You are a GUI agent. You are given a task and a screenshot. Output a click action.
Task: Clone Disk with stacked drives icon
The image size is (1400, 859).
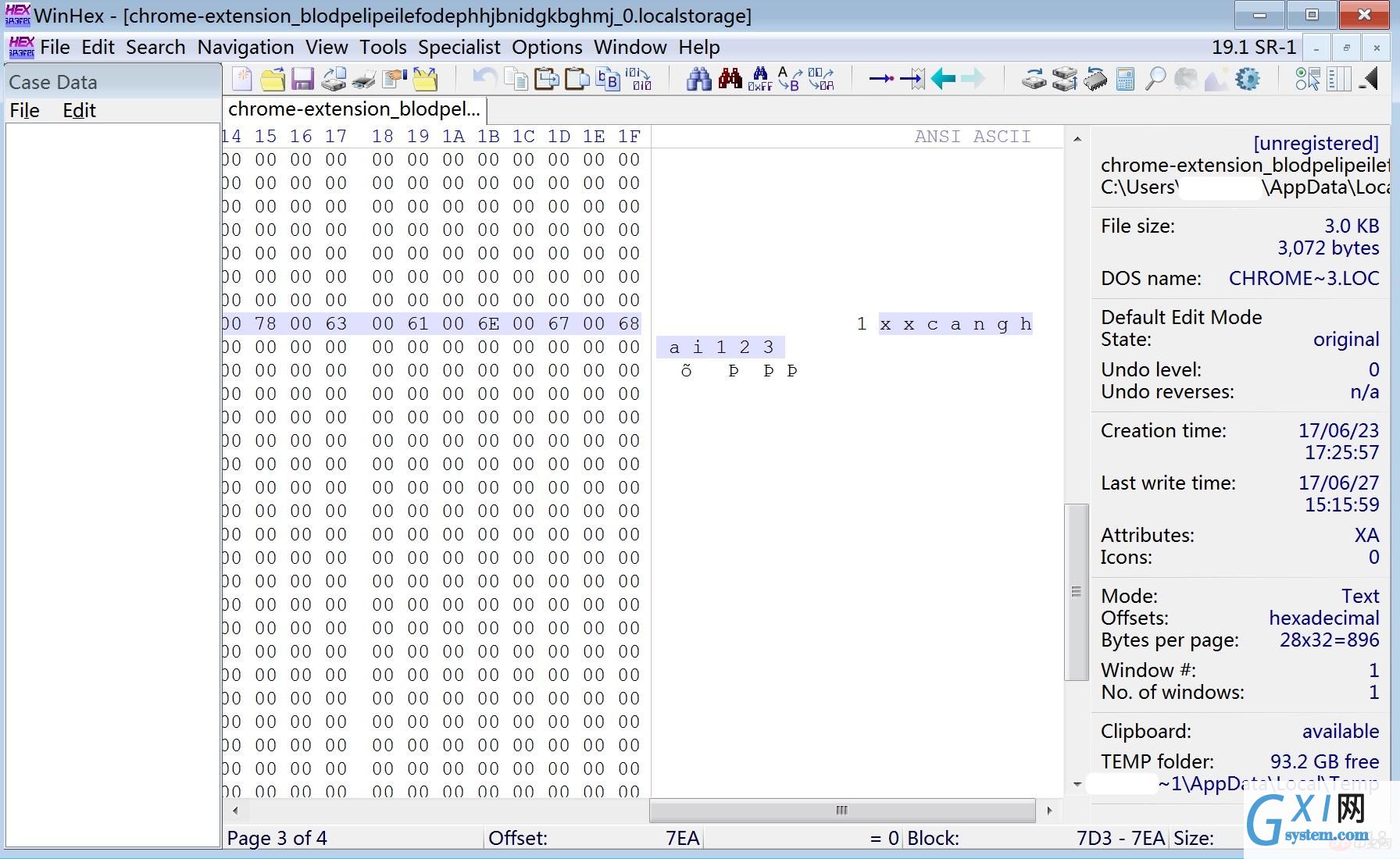click(x=1064, y=79)
